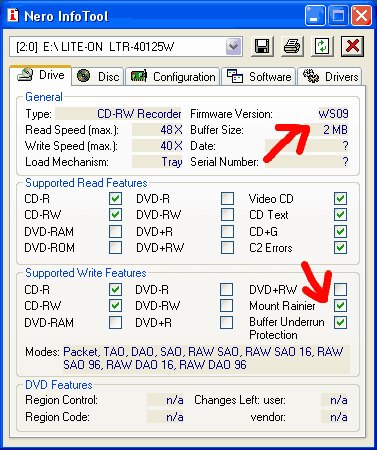The height and width of the screenshot is (450, 377).
Task: Toggle Buffer Underrun Protection checkbox
Action: [x=340, y=322]
